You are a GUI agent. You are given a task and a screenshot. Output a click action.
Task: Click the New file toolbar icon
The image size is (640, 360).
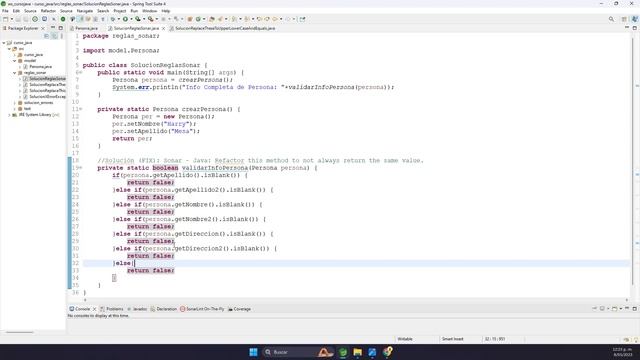tap(6, 19)
